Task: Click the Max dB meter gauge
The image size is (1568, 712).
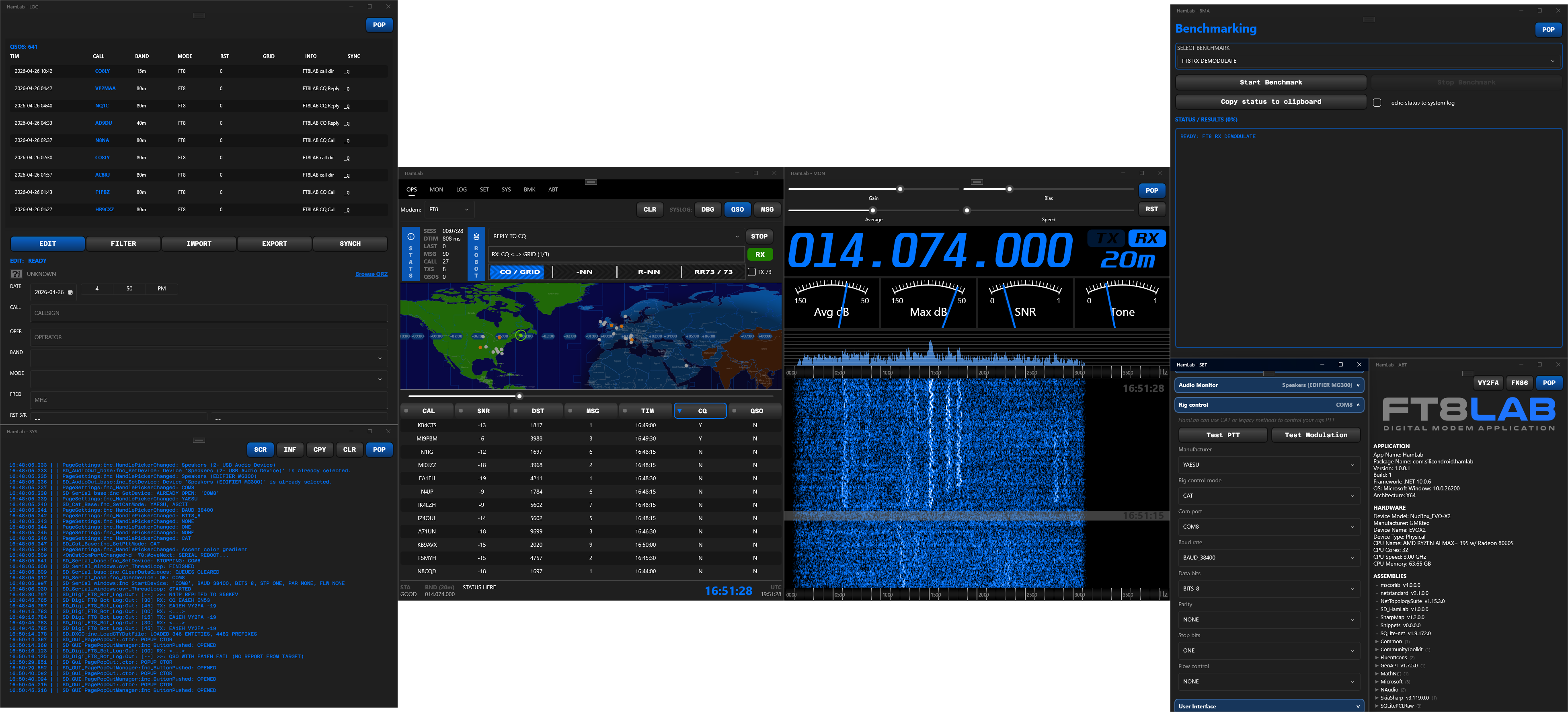Action: (x=928, y=303)
